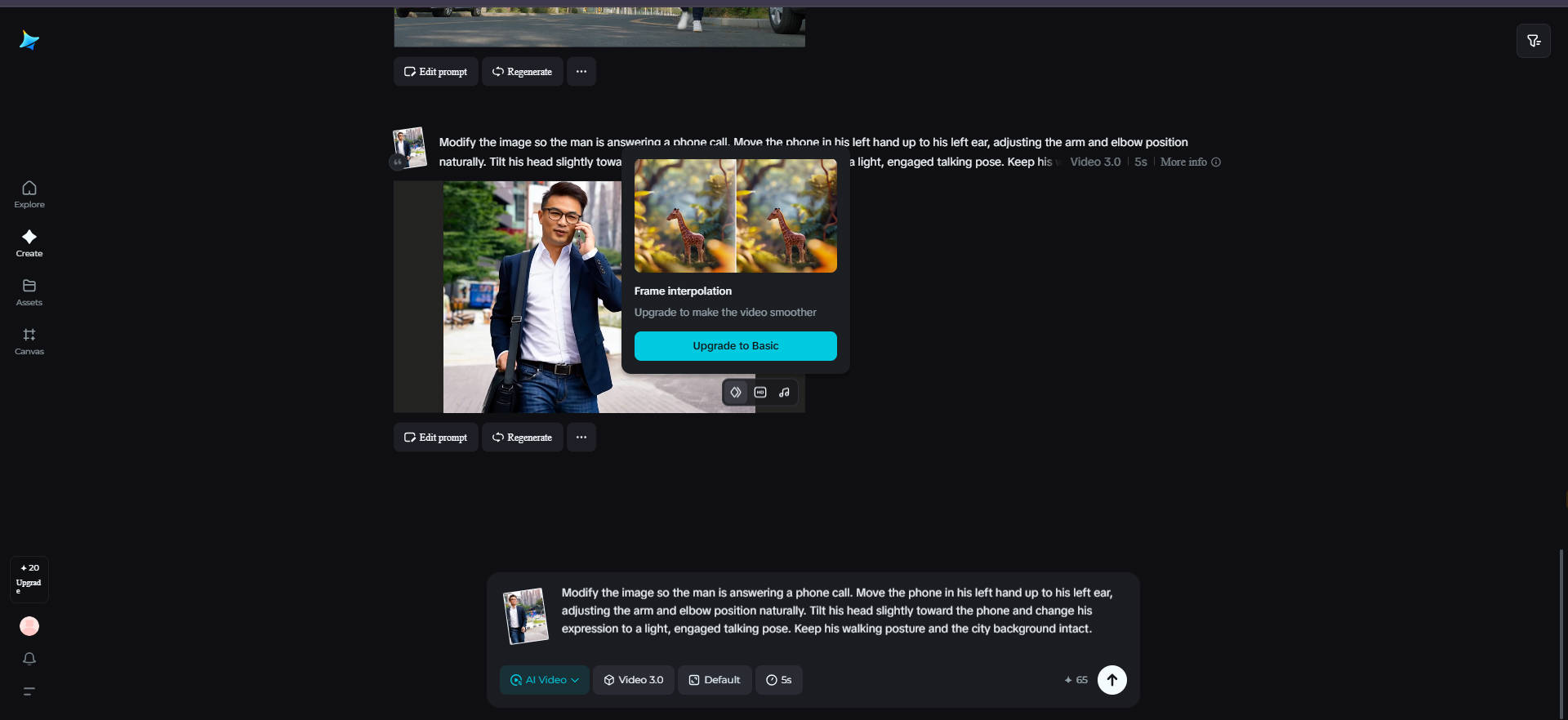
Task: Open the Canvas tool in sidebar
Action: [x=29, y=341]
